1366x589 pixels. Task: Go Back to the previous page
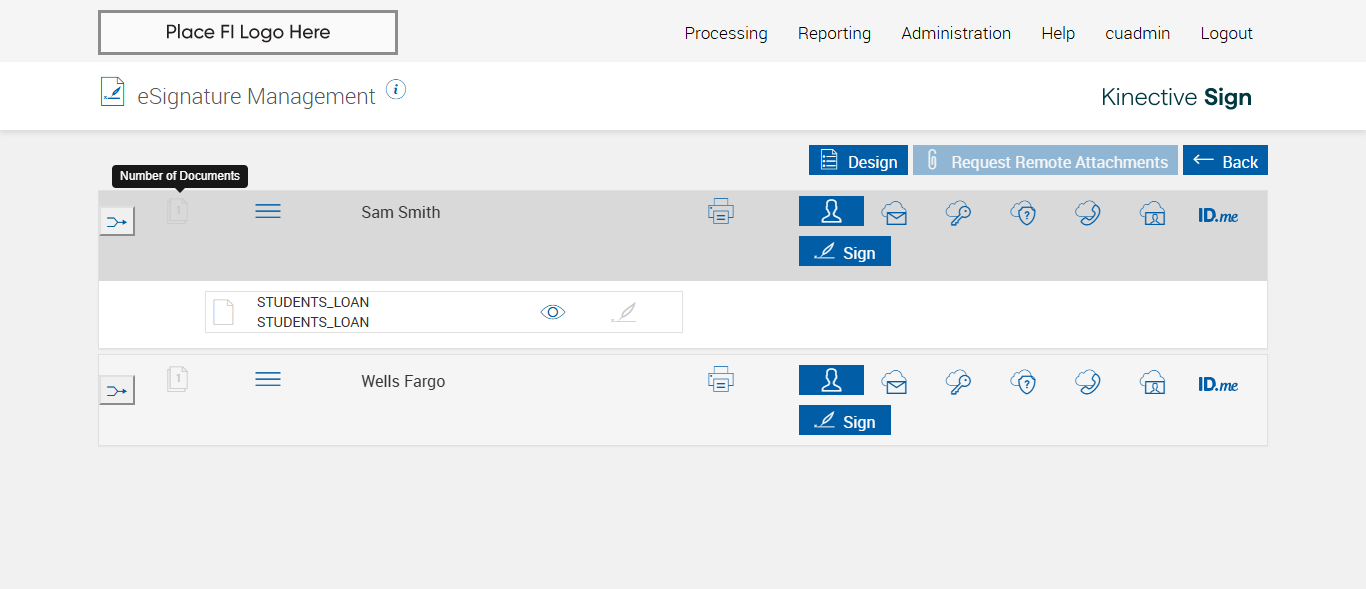pyautogui.click(x=1225, y=161)
